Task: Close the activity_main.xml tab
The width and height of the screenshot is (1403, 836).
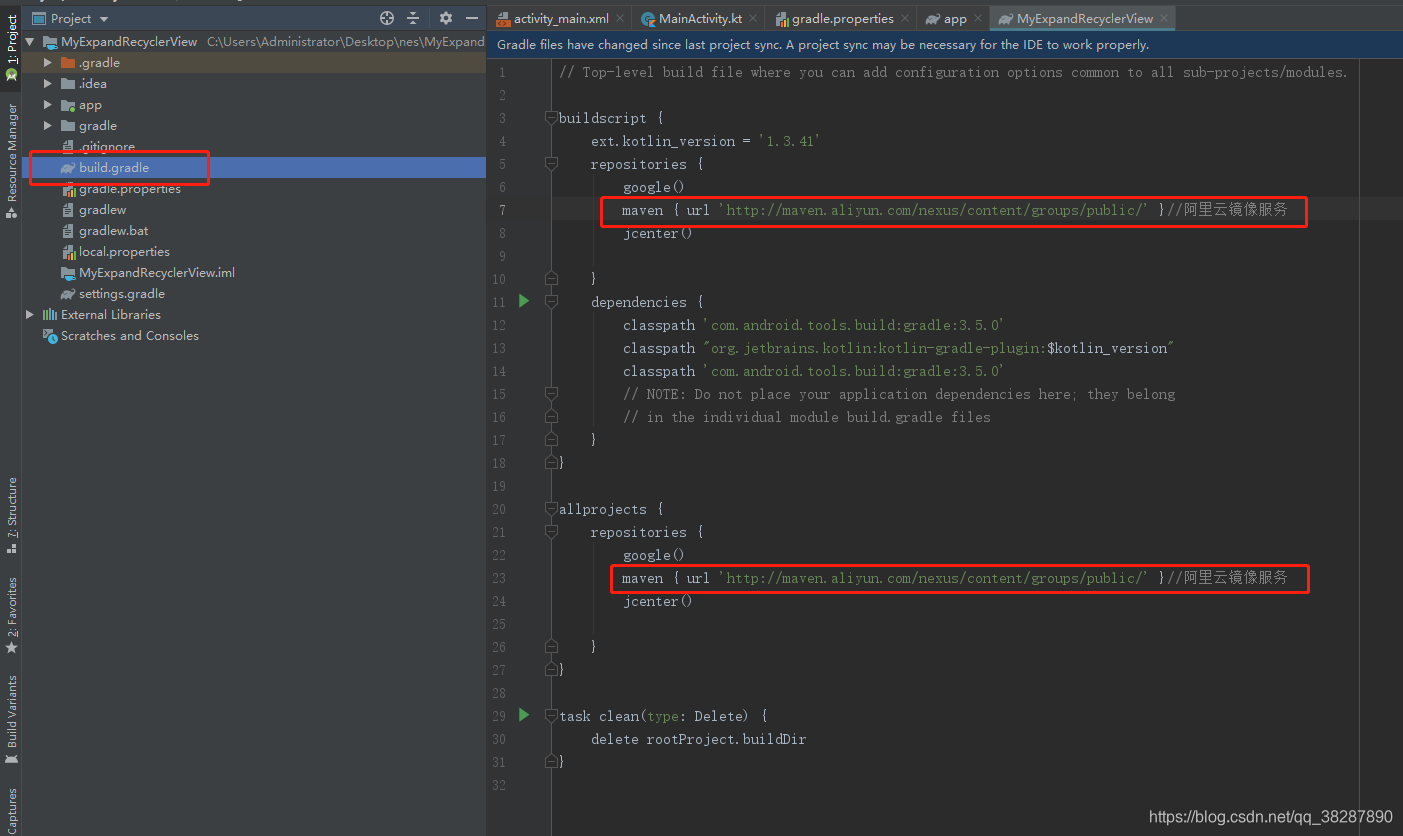Action: point(620,18)
